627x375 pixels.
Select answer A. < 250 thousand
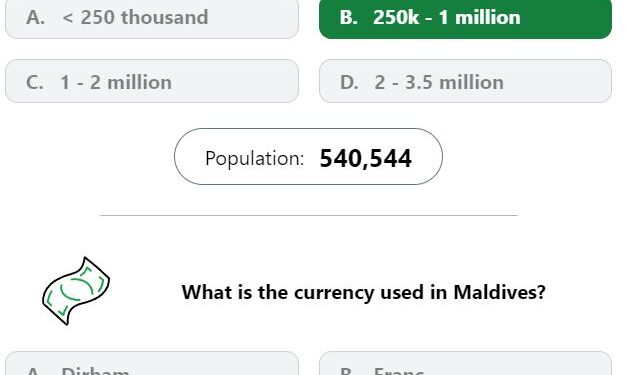coord(152,18)
